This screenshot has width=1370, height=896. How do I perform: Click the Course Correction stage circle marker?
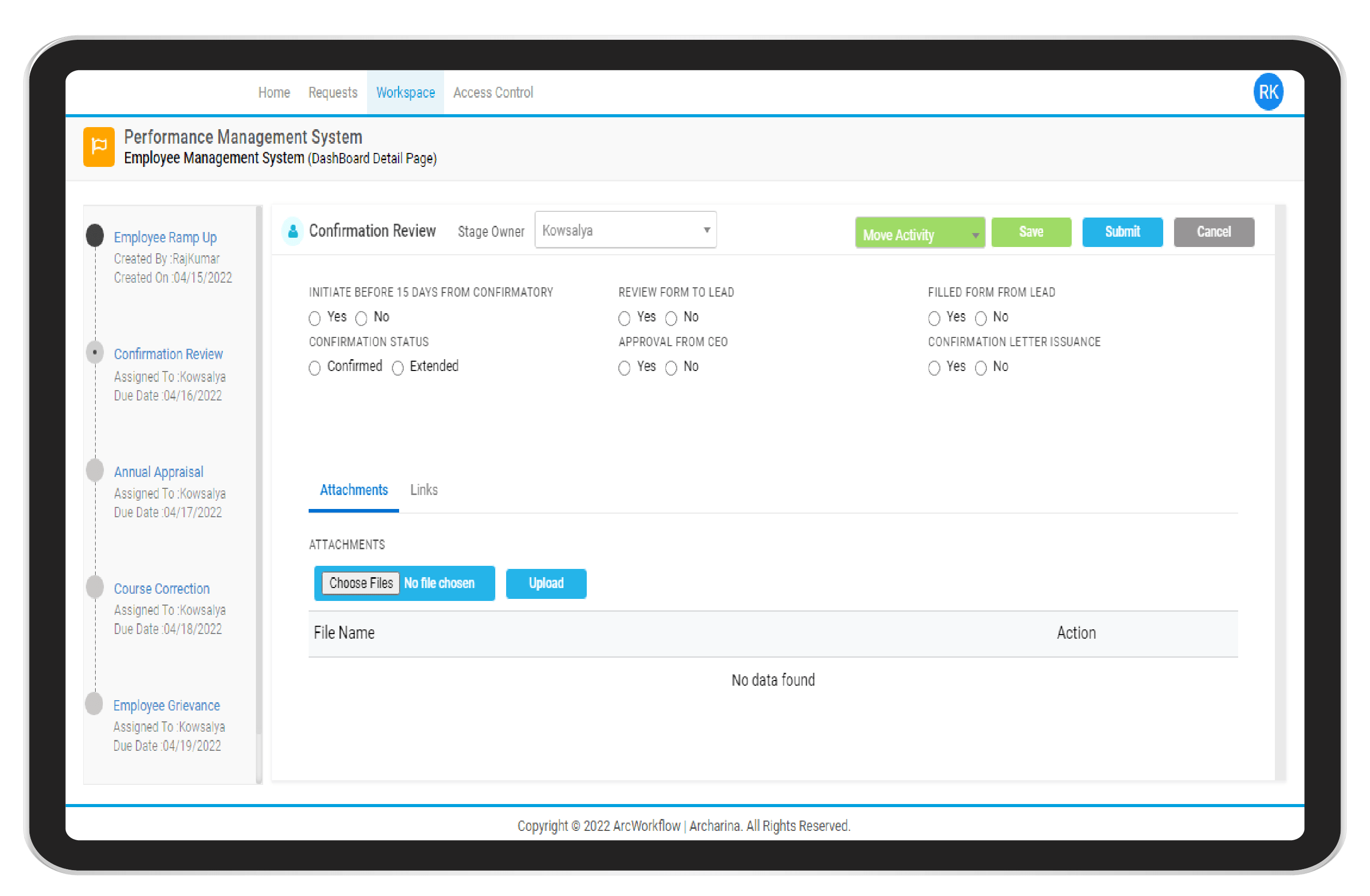point(95,587)
